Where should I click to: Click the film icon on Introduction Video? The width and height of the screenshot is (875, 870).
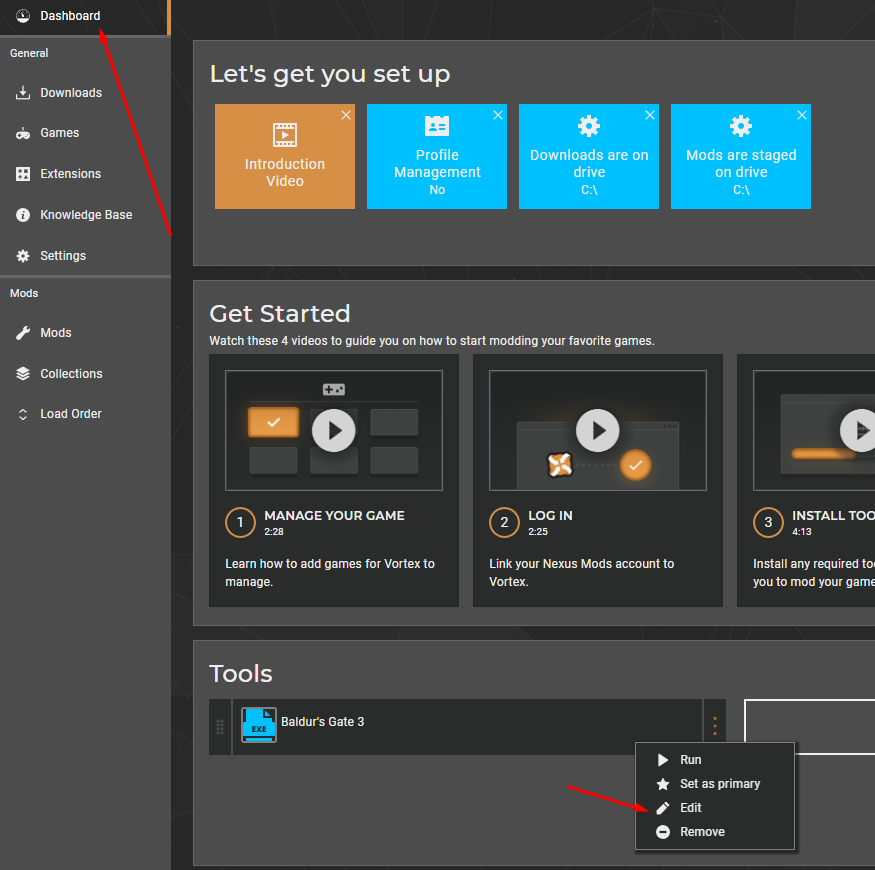(285, 135)
